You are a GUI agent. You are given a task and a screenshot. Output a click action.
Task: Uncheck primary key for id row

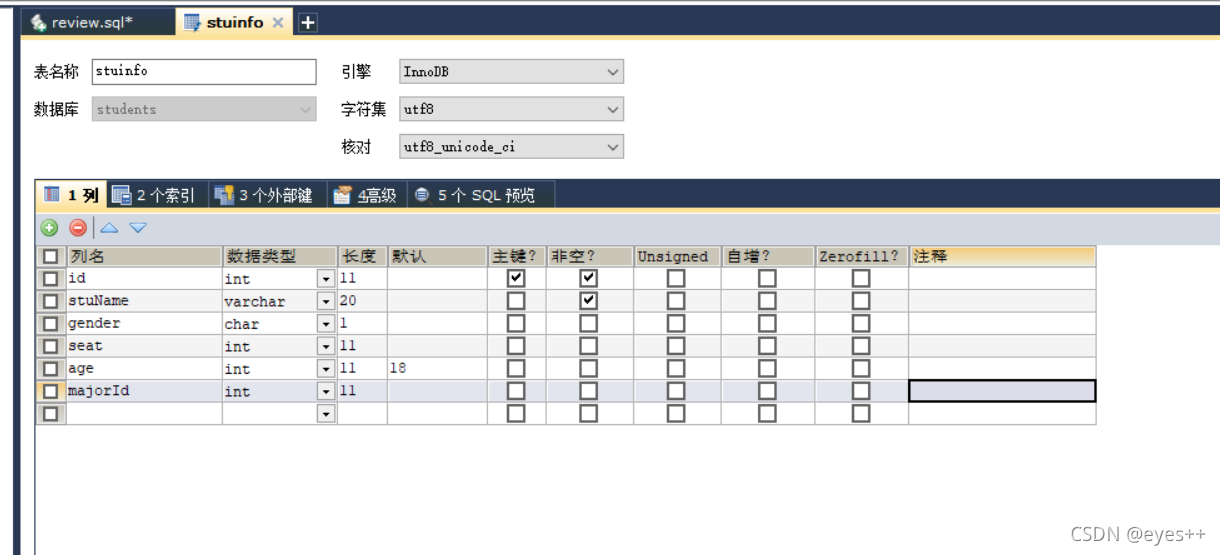[516, 278]
